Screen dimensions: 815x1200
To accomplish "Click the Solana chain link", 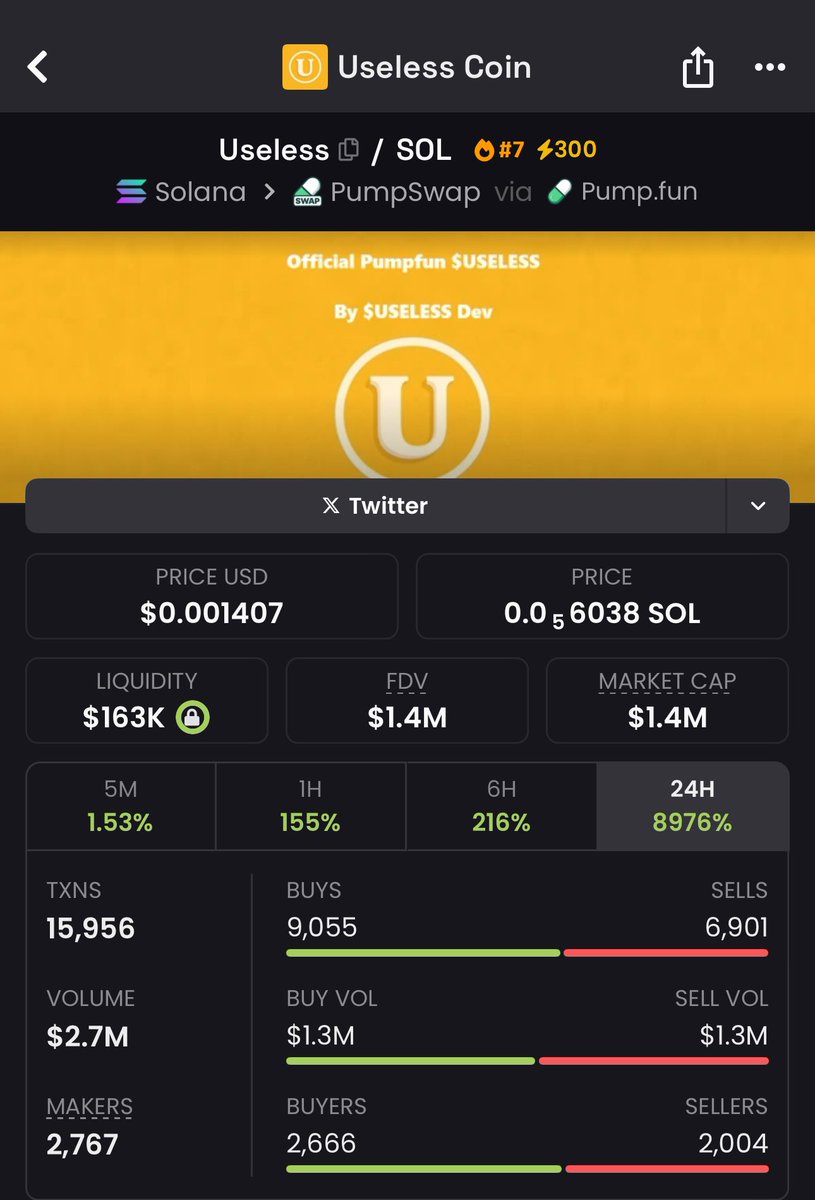I will click(x=181, y=192).
